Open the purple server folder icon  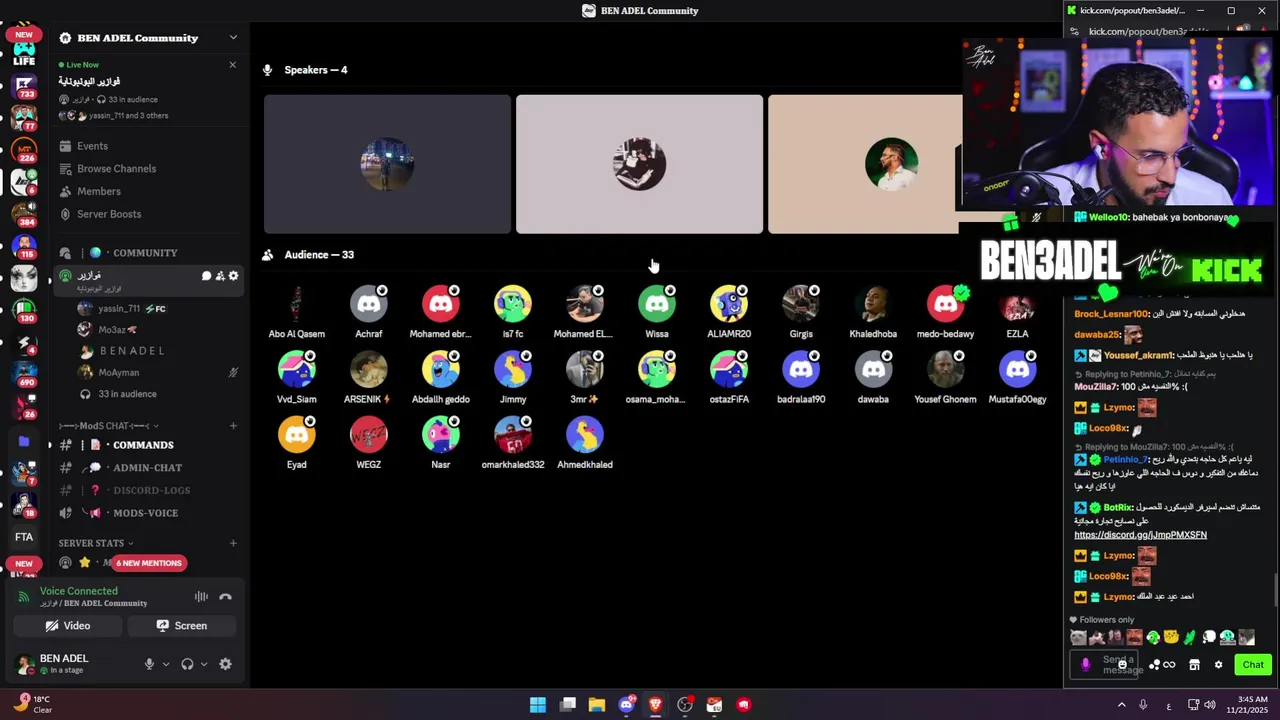click(x=24, y=441)
